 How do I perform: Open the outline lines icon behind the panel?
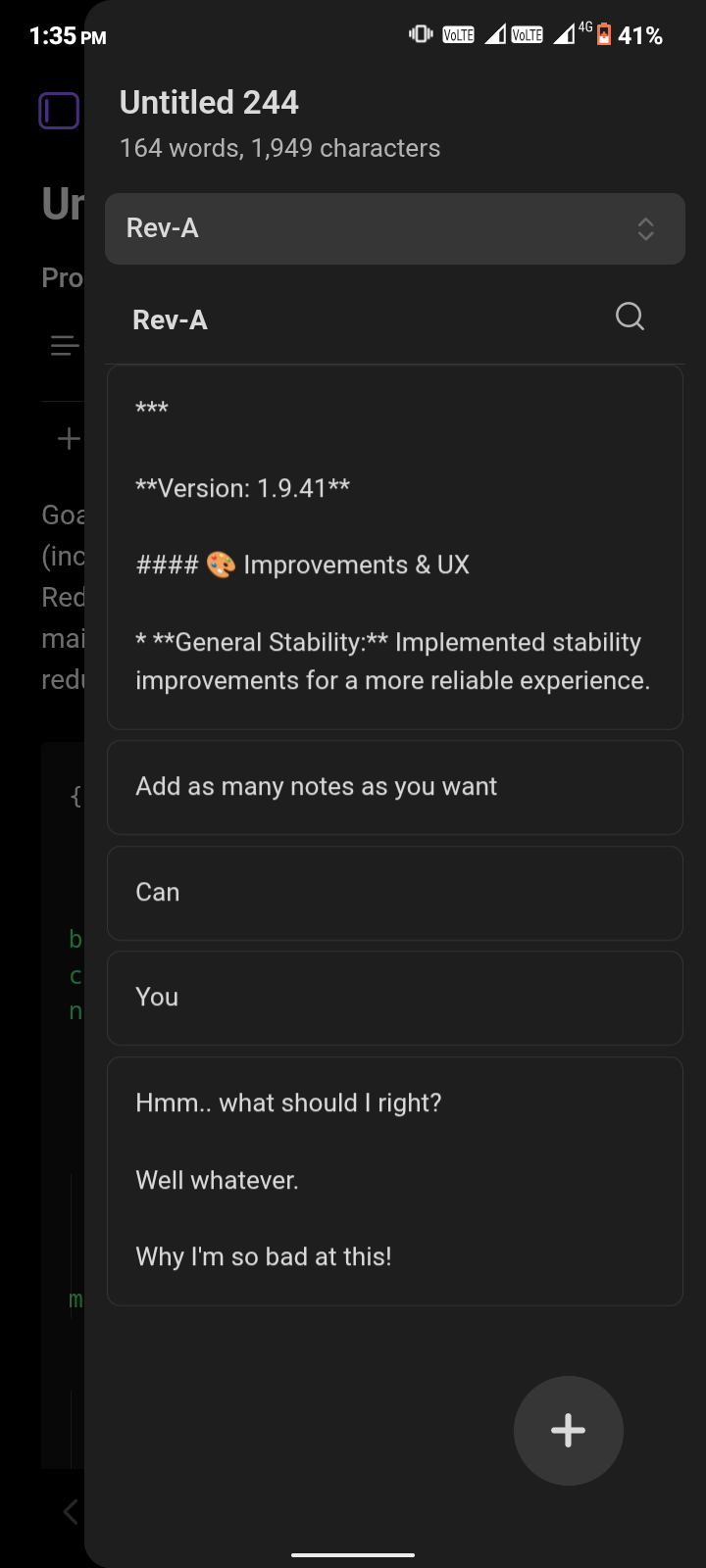(64, 345)
